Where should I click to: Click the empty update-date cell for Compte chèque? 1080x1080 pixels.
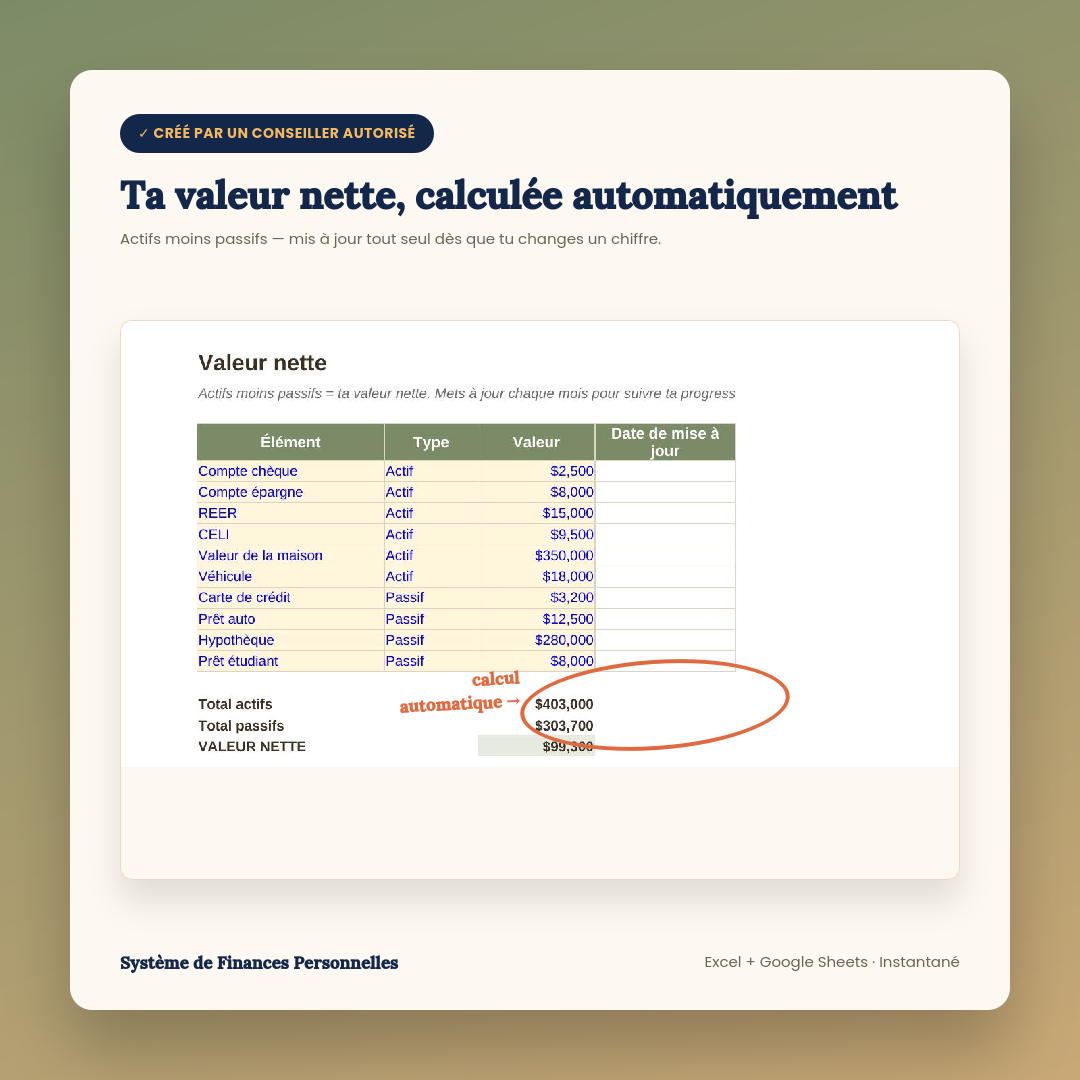click(x=665, y=471)
